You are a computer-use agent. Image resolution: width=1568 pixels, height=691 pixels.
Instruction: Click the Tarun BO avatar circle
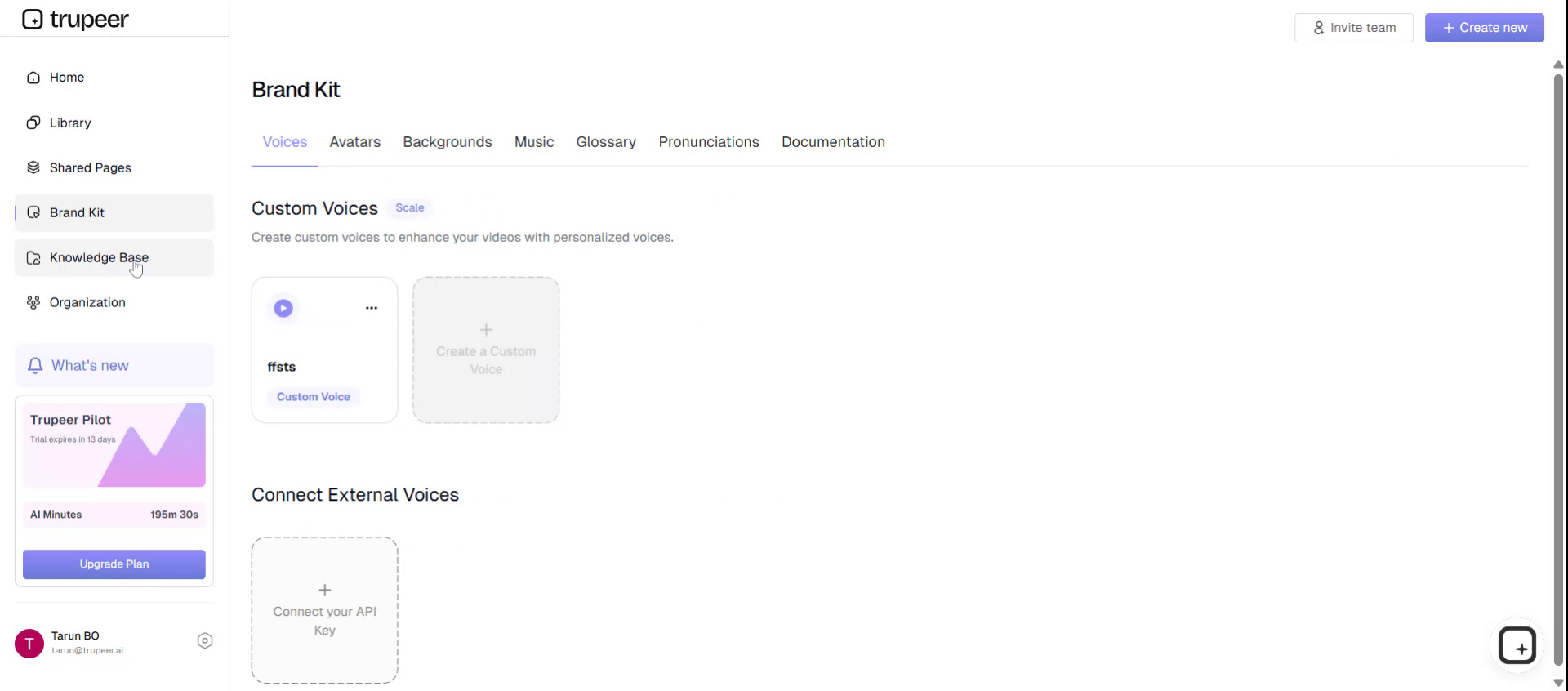click(29, 644)
